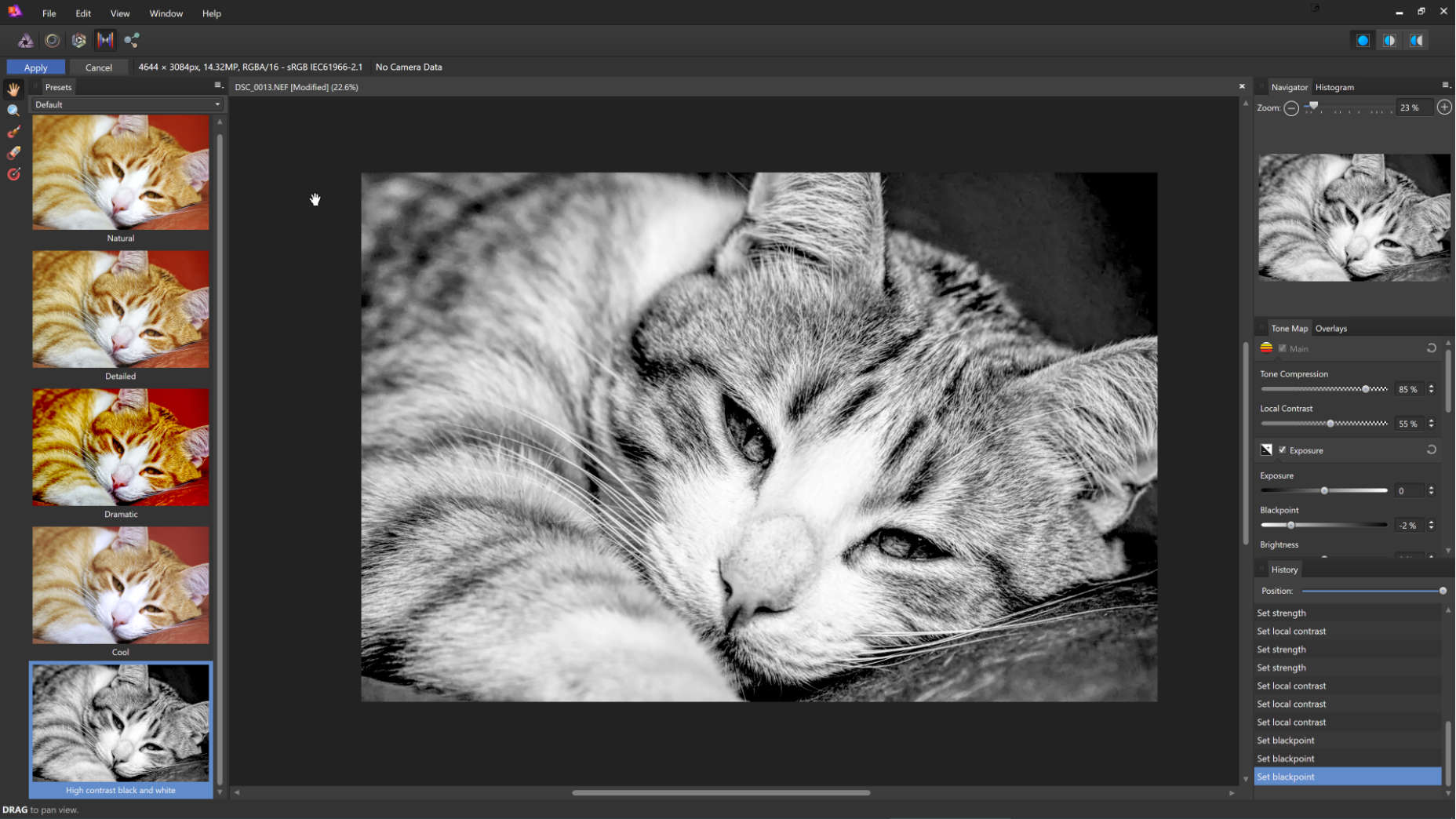Switch to the Liquify persona icon
The image size is (1456, 819).
tap(53, 40)
